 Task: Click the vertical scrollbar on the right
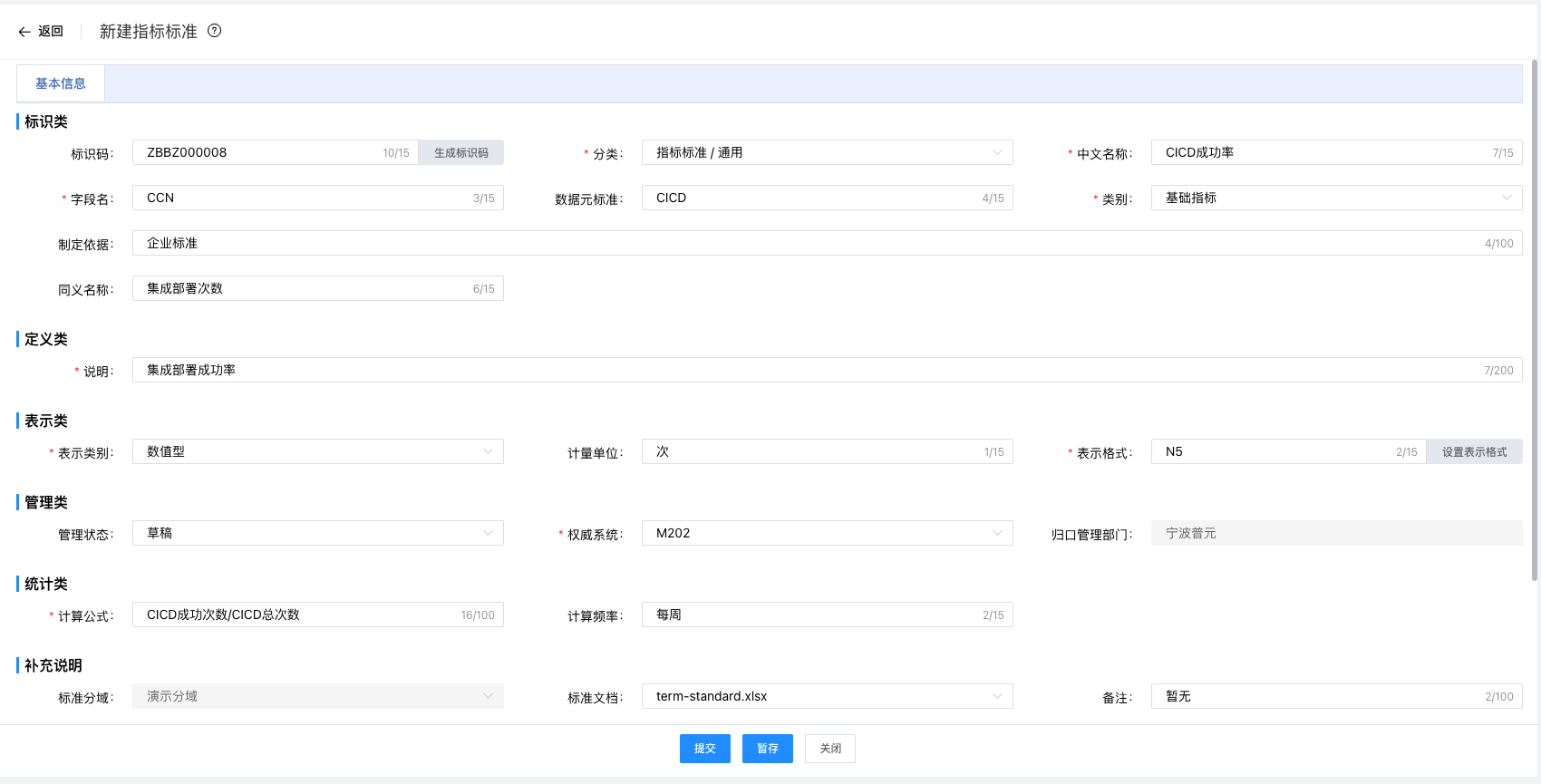point(1534,317)
